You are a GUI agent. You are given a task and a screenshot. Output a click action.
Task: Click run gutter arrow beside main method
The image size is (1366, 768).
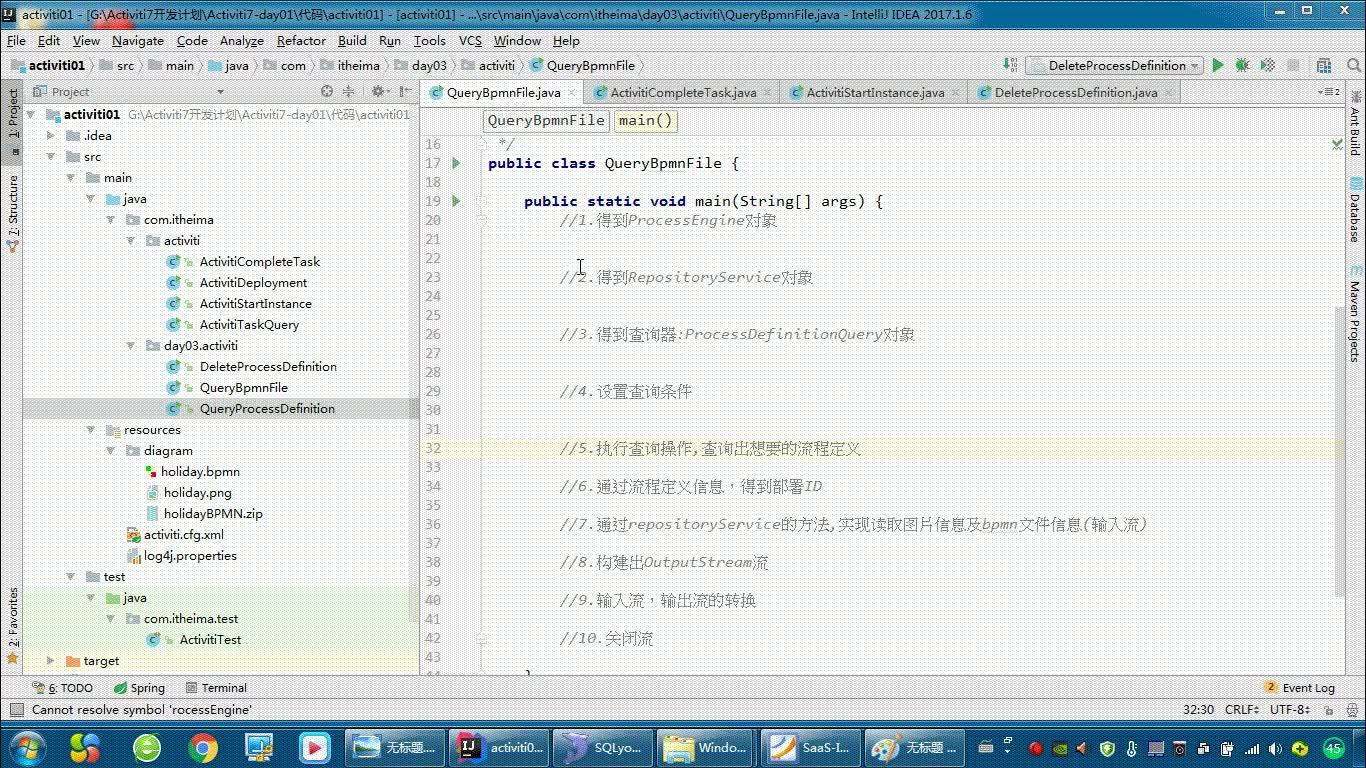tap(456, 201)
